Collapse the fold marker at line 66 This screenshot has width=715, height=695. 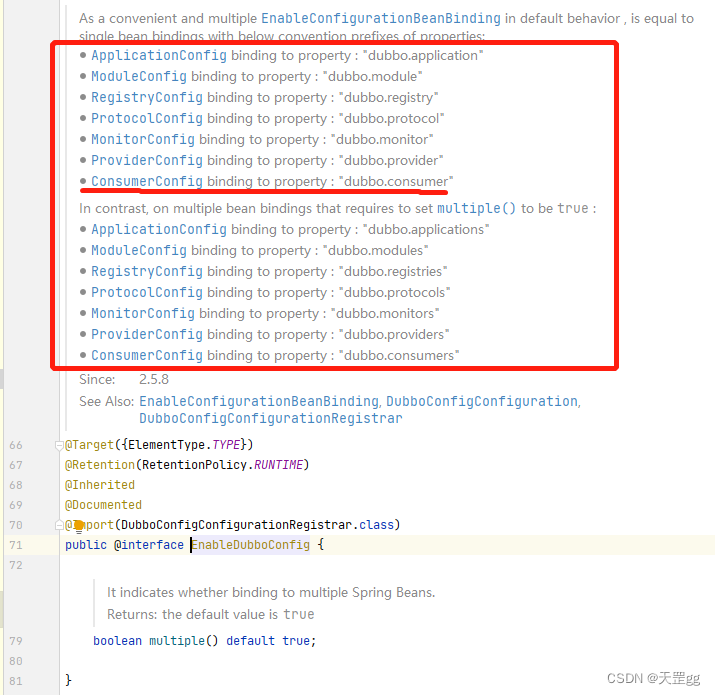coord(59,445)
